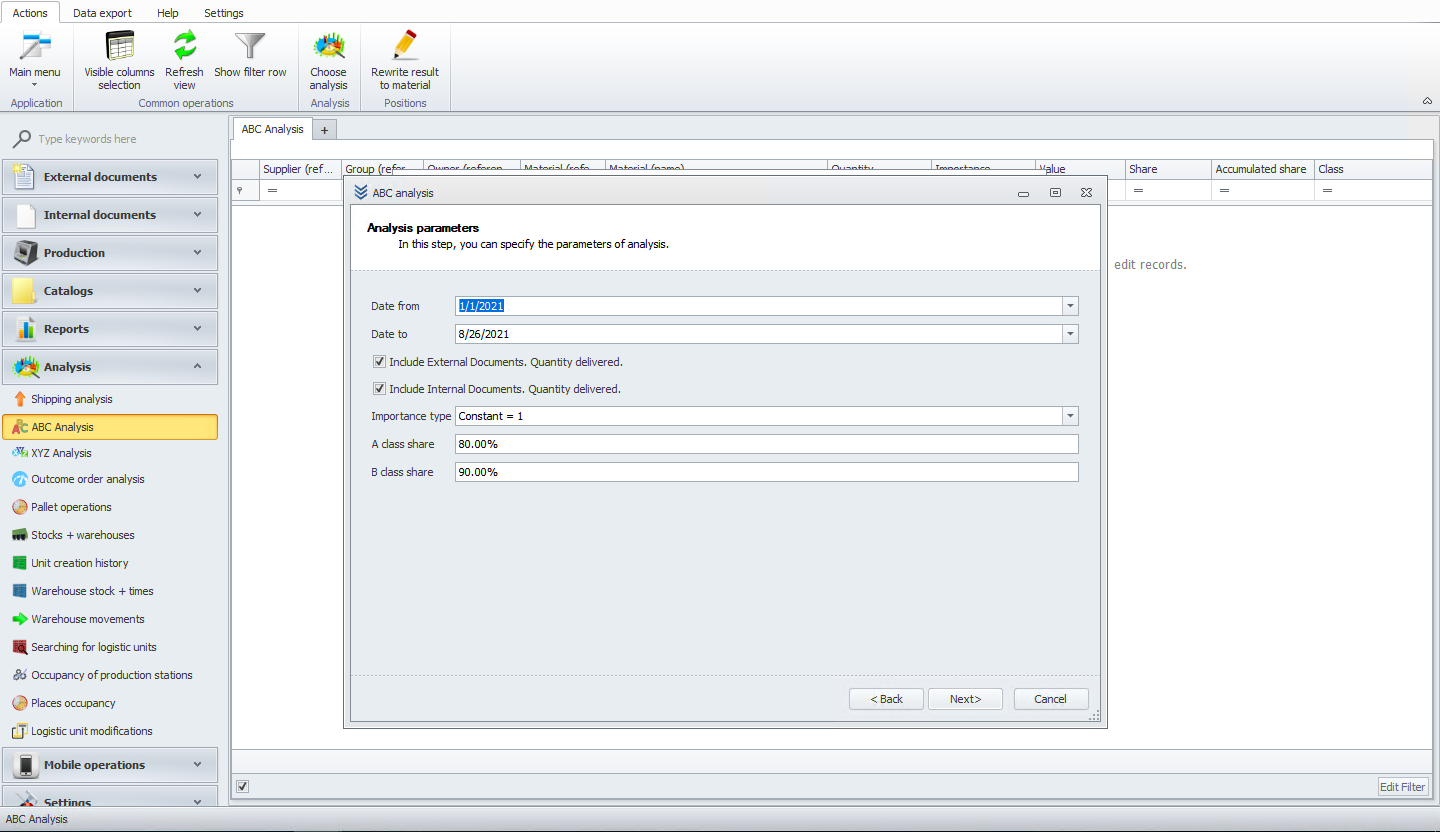Open the Date to dropdown calendar

(x=1070, y=334)
